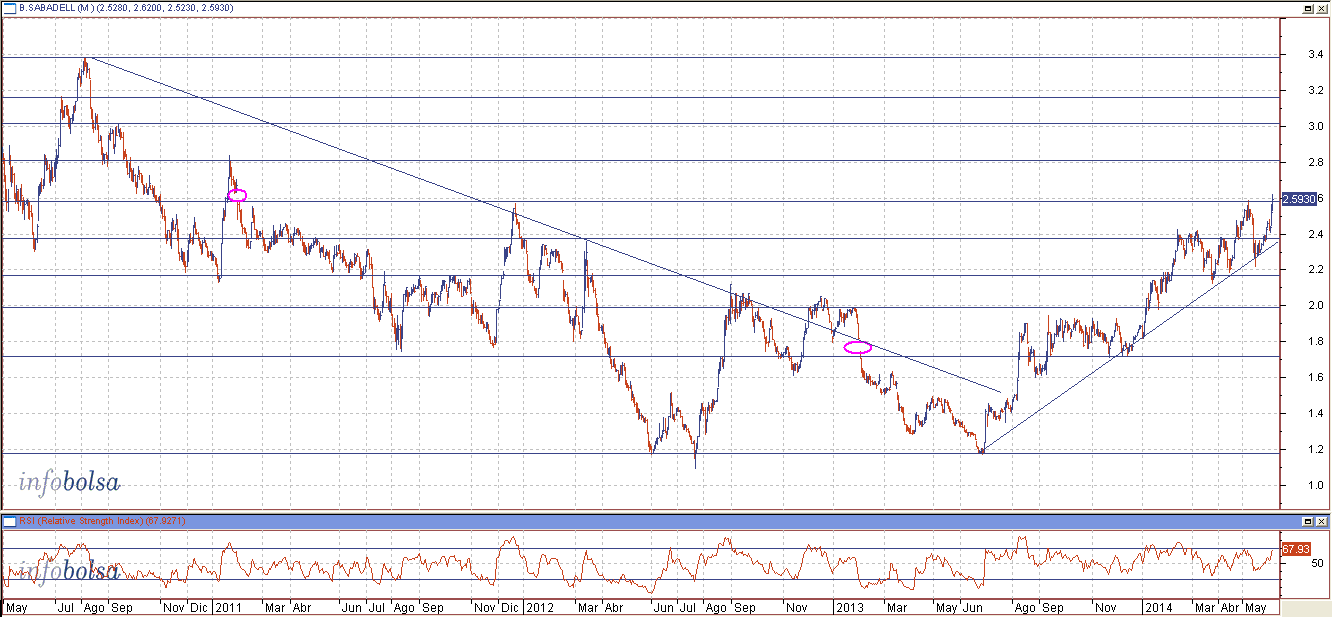1332x617 pixels.
Task: Select the magenta ellipse near early 2011
Action: tap(237, 195)
